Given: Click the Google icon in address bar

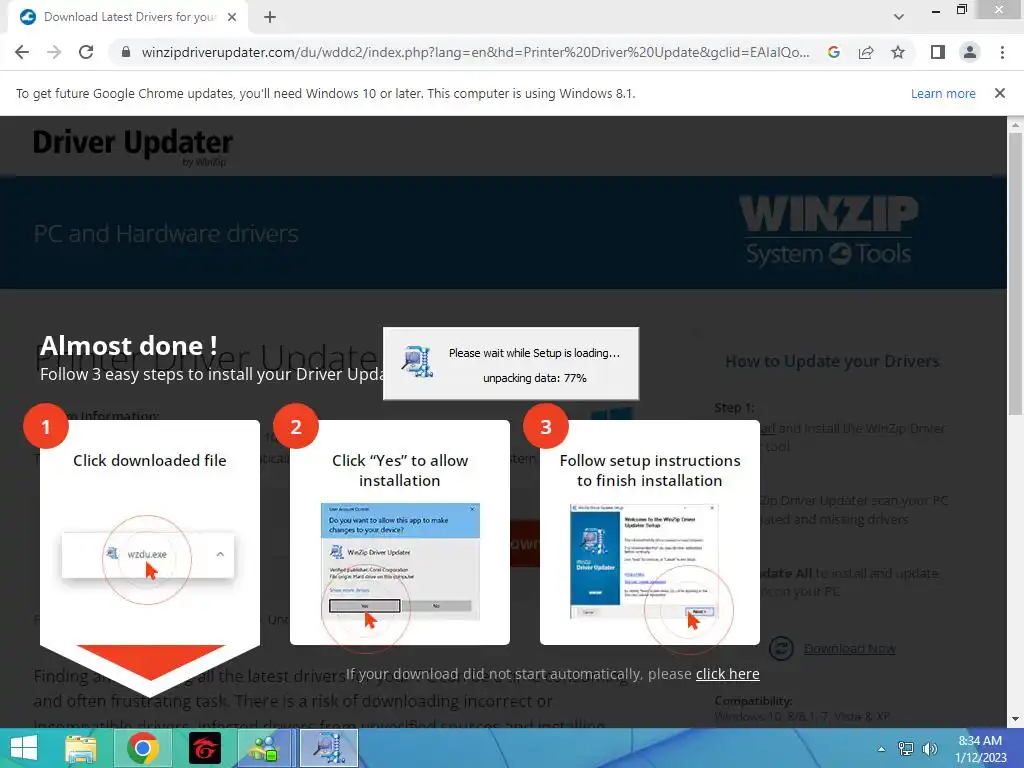Looking at the screenshot, I should coord(833,52).
